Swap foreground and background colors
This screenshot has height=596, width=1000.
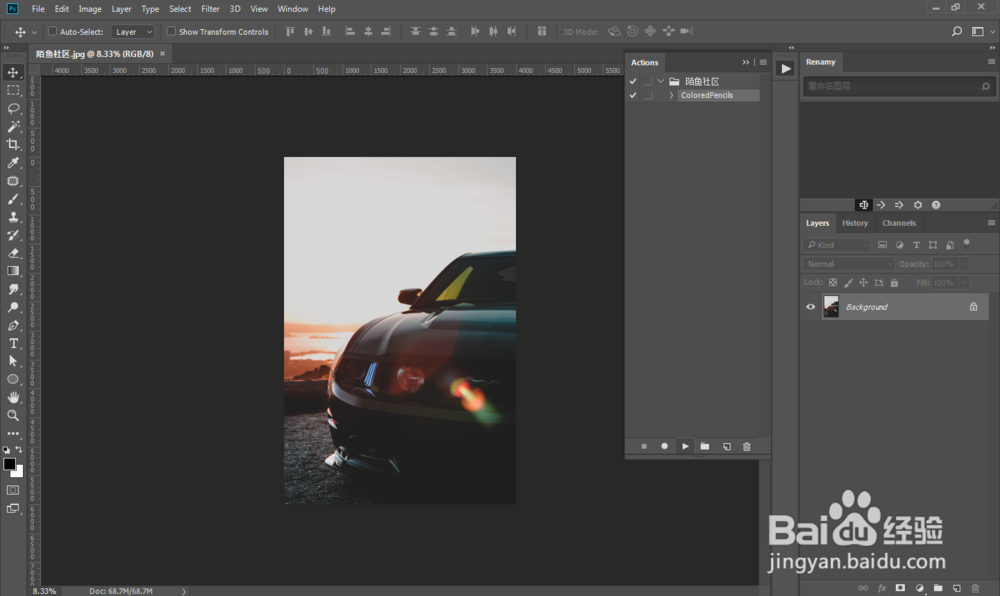click(x=19, y=450)
